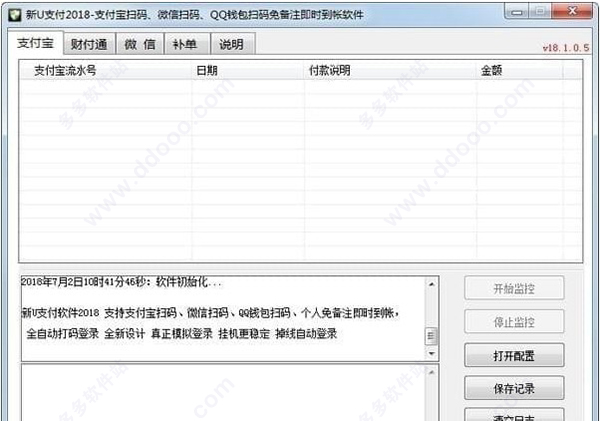Click the 开始监控 button
Screen dimensions: 600x421
514,288
